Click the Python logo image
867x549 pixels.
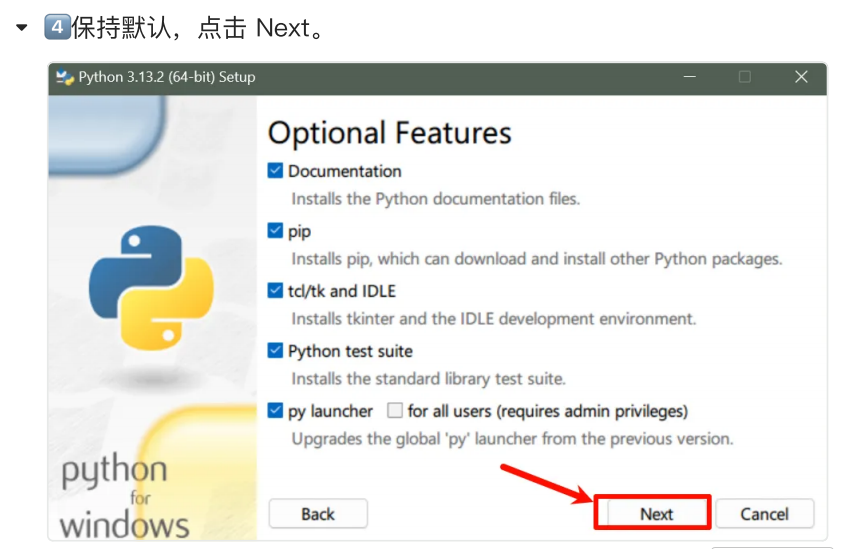click(x=151, y=287)
